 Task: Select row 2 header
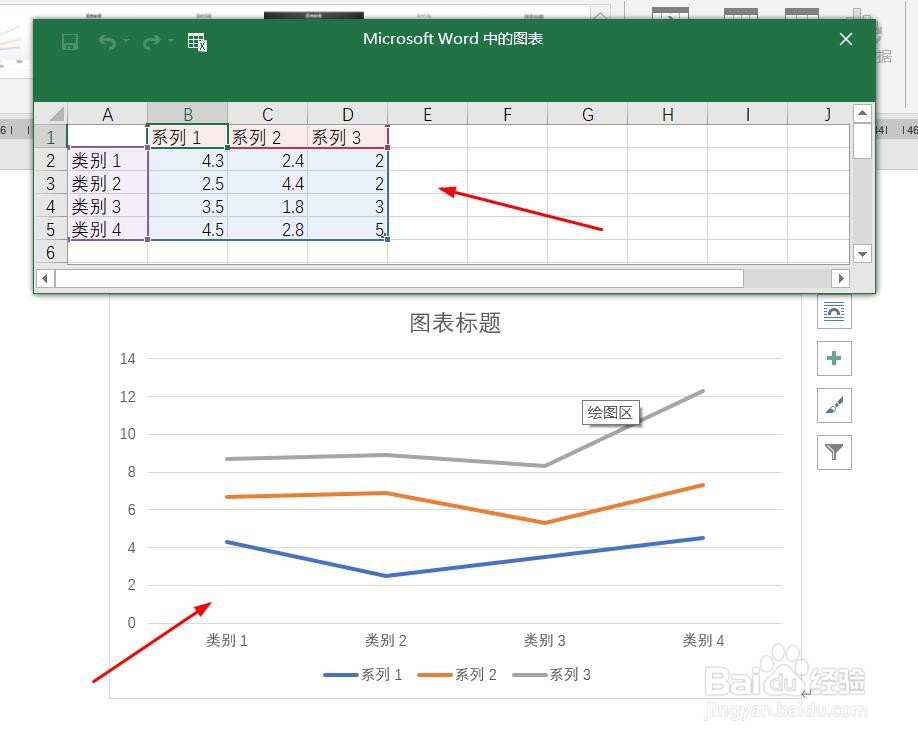coord(51,160)
